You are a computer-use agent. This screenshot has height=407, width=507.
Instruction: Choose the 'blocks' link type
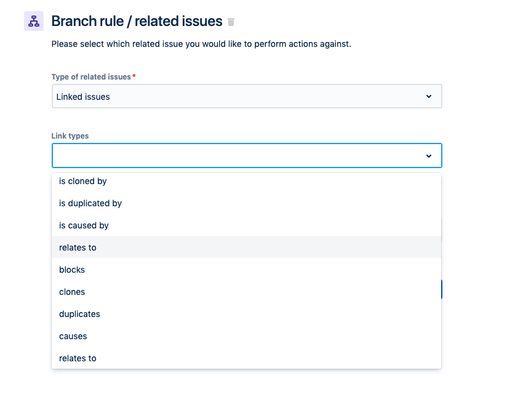pos(247,270)
